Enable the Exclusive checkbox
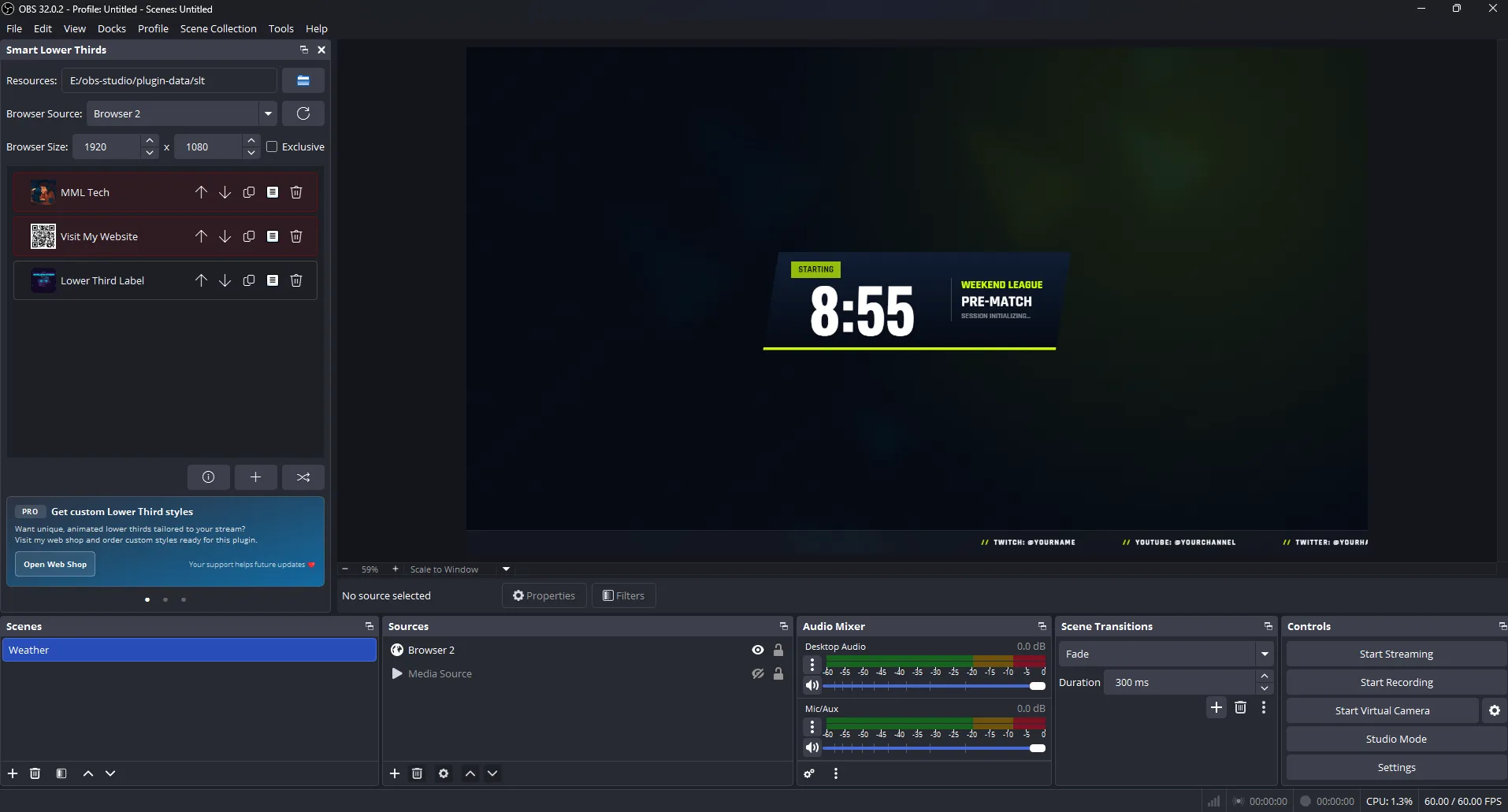Image resolution: width=1508 pixels, height=812 pixels. coord(271,146)
